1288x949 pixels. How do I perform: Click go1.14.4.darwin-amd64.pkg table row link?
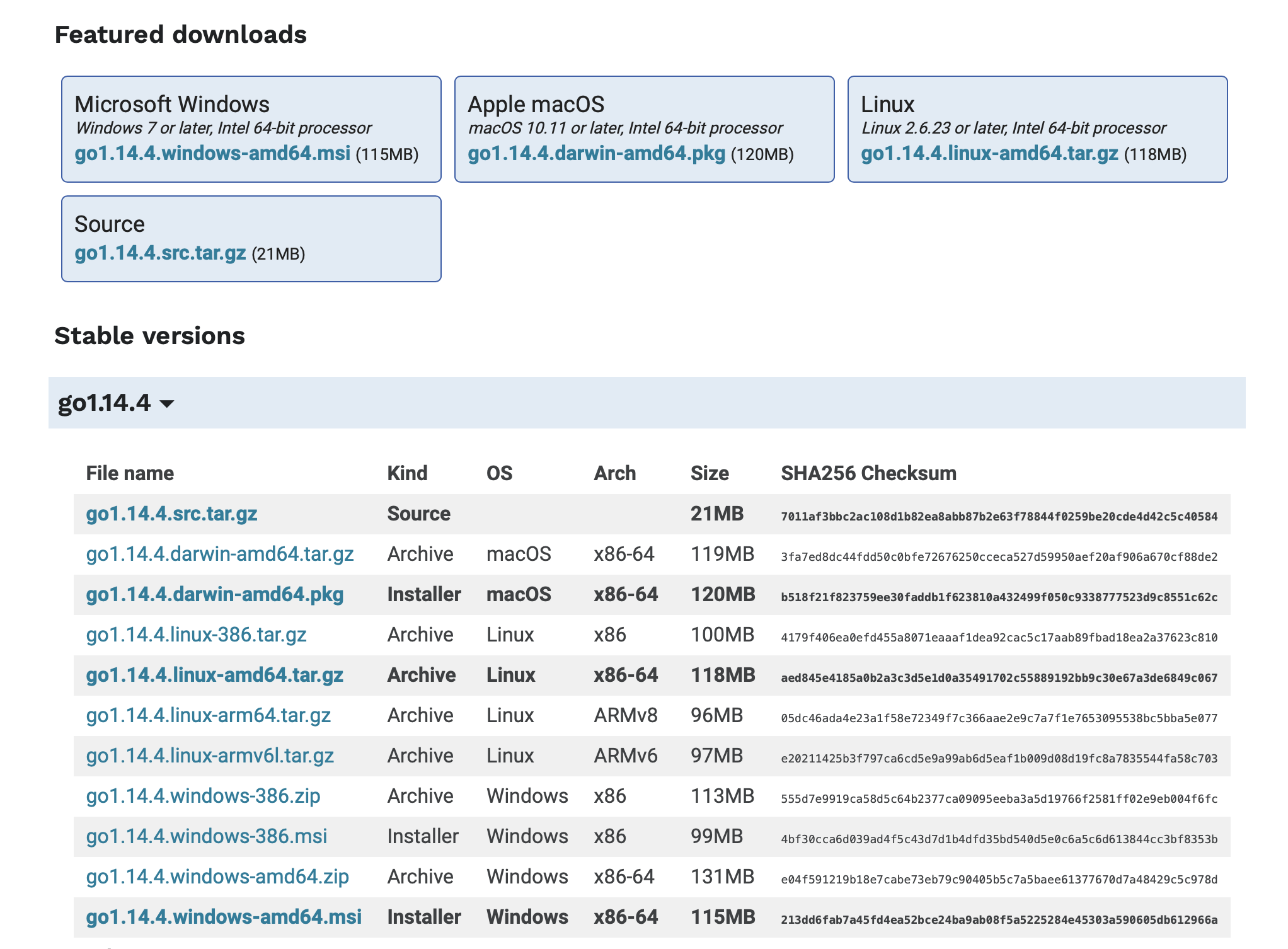(x=214, y=594)
